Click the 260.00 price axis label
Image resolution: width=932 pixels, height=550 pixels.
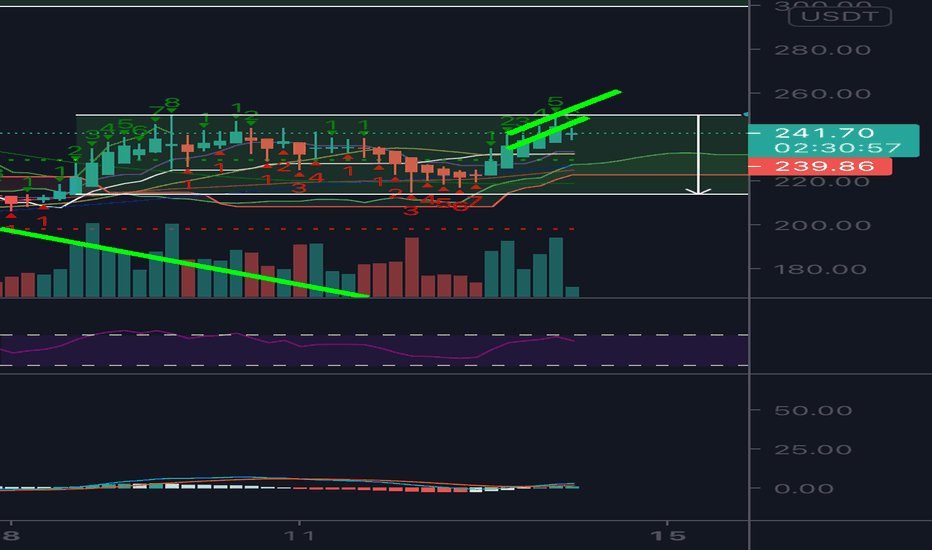tap(823, 94)
